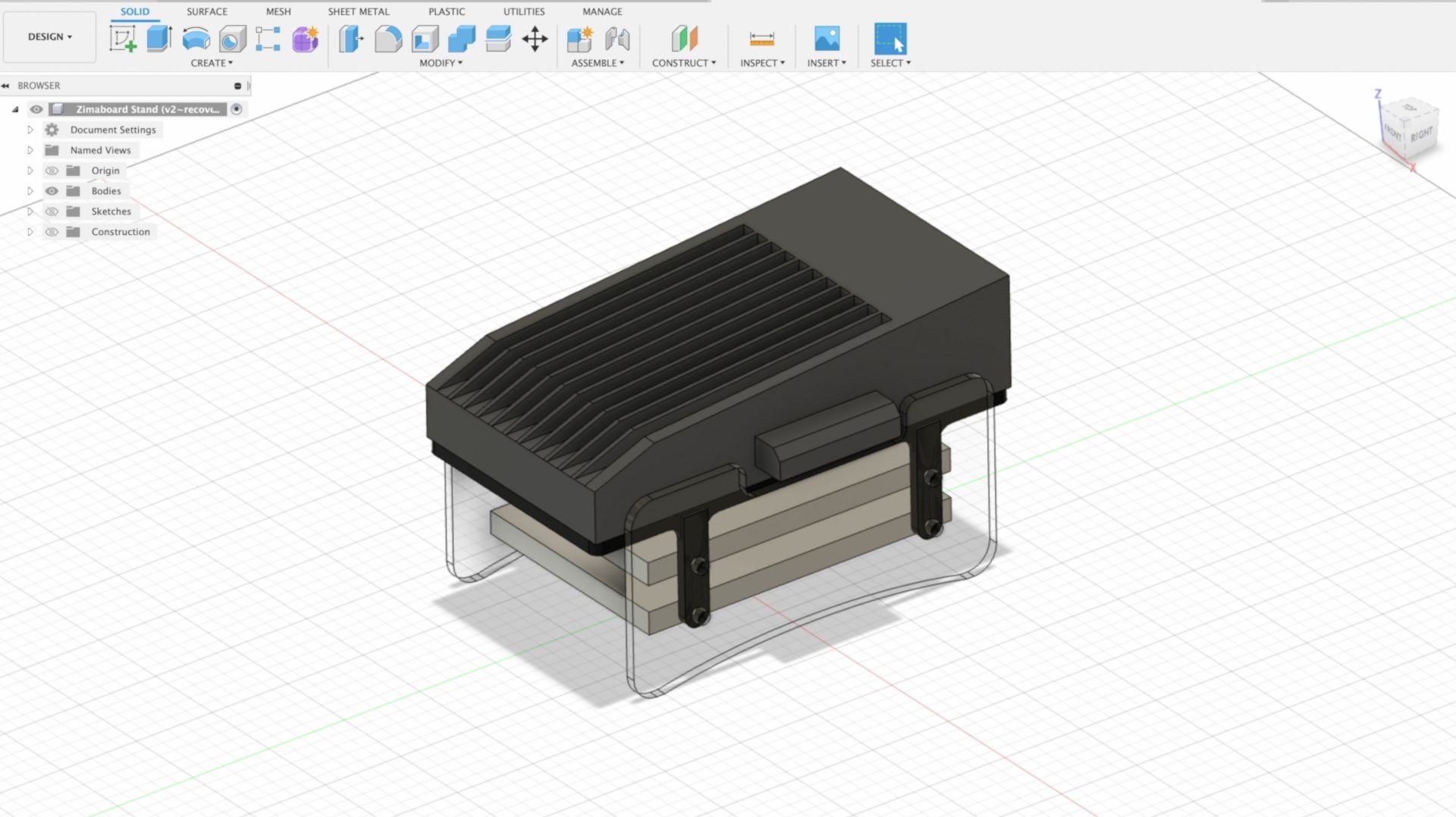
Task: Expand the Bodies tree node
Action: tap(30, 191)
